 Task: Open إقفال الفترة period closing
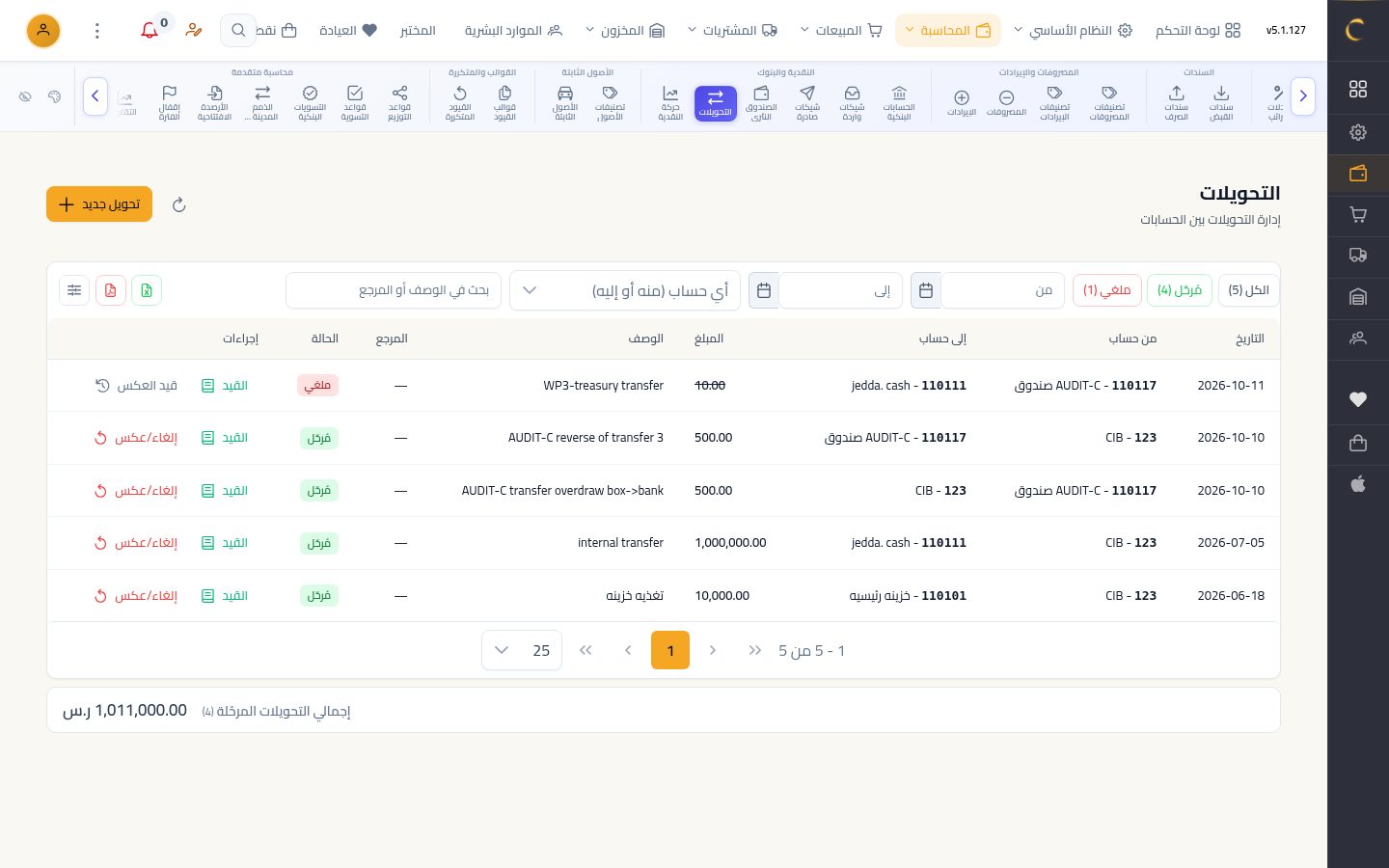point(170,102)
